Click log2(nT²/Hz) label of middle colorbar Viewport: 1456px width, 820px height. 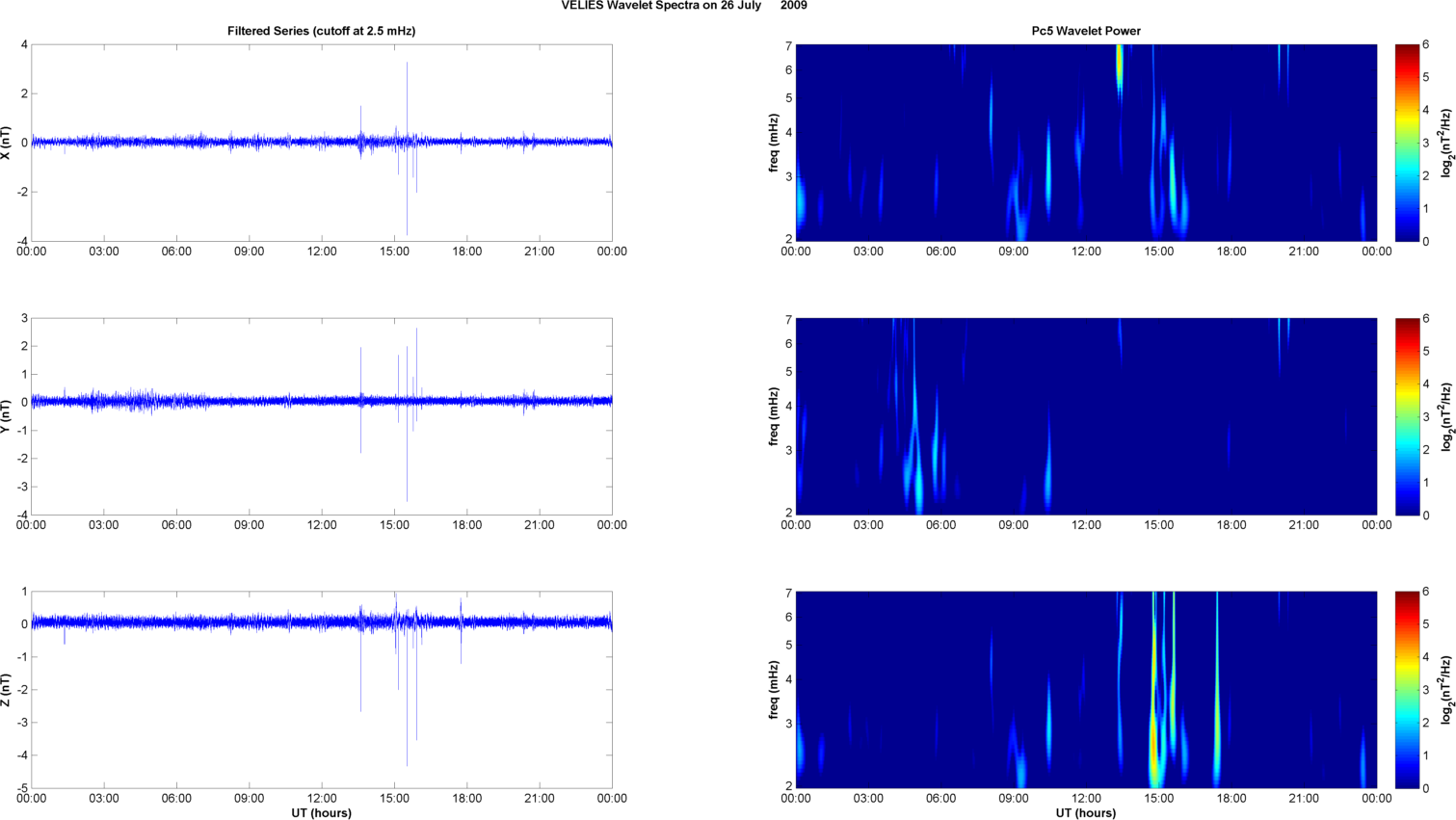[x=1446, y=416]
